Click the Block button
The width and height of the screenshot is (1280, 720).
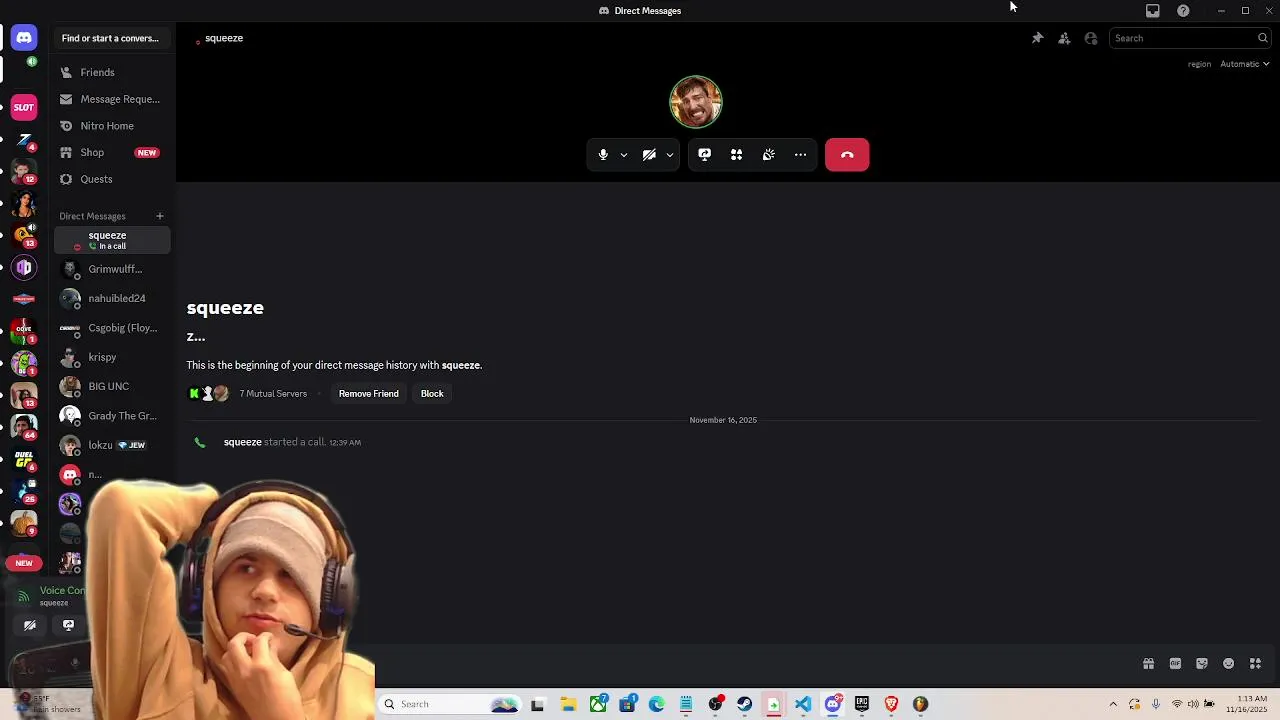[x=432, y=394]
